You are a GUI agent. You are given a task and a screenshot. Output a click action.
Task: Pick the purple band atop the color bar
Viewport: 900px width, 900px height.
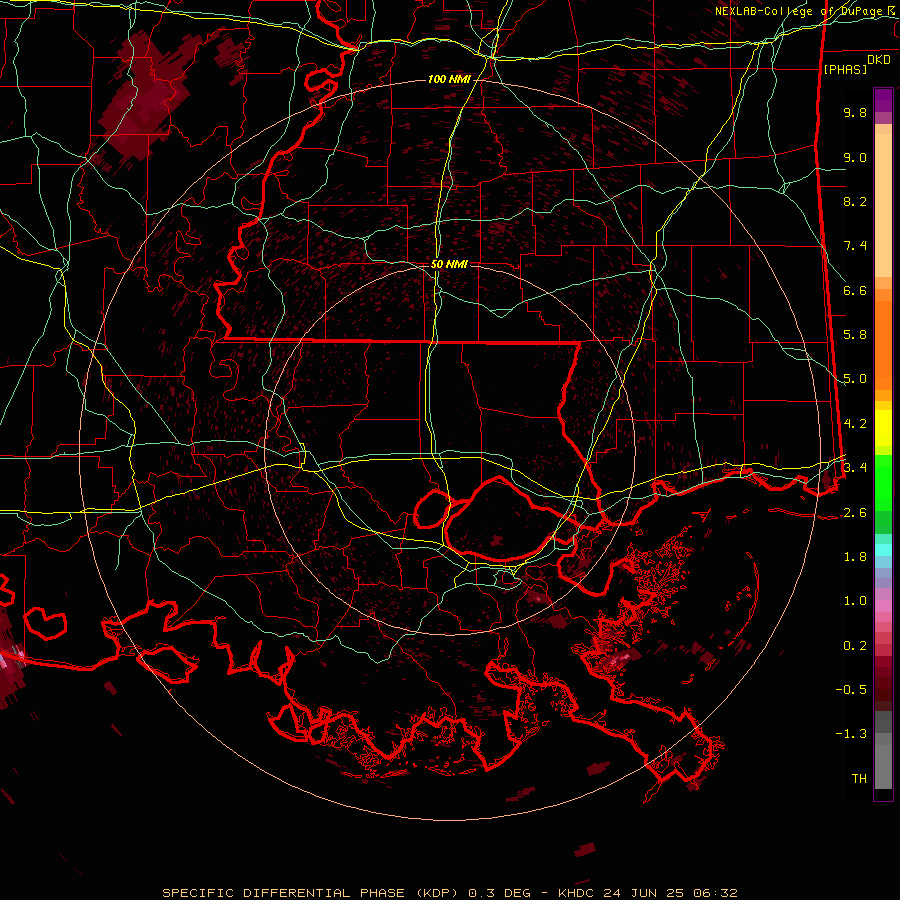883,100
